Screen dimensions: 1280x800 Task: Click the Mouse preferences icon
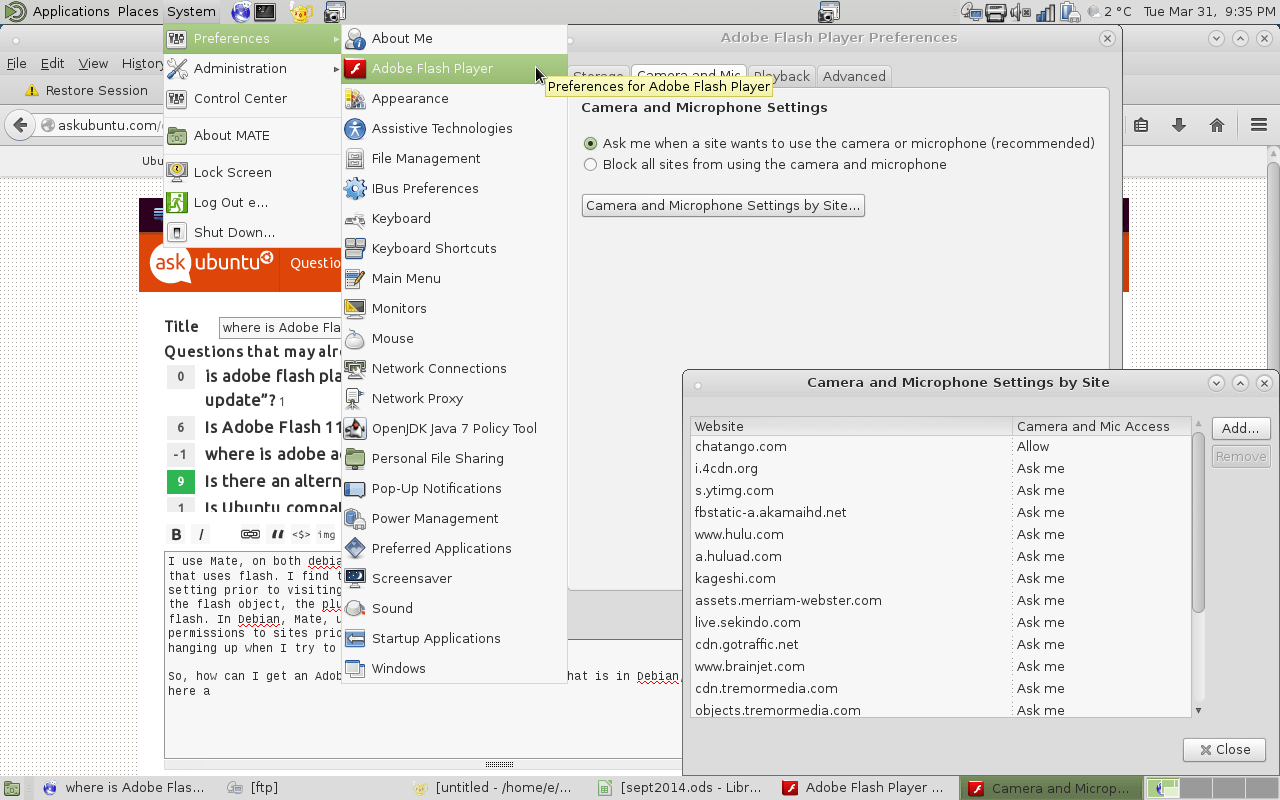pyautogui.click(x=355, y=338)
